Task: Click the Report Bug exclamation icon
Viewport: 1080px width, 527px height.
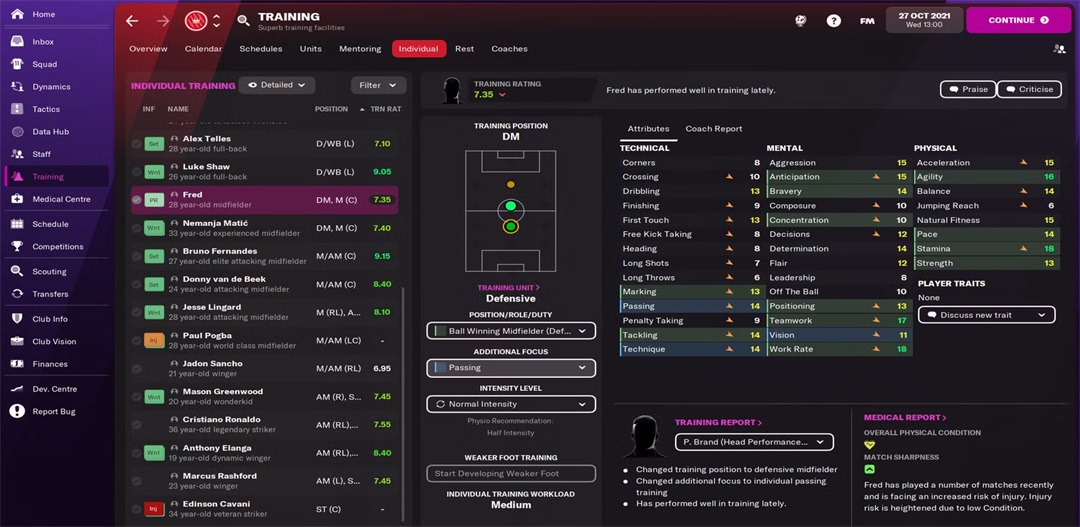Action: (x=17, y=411)
